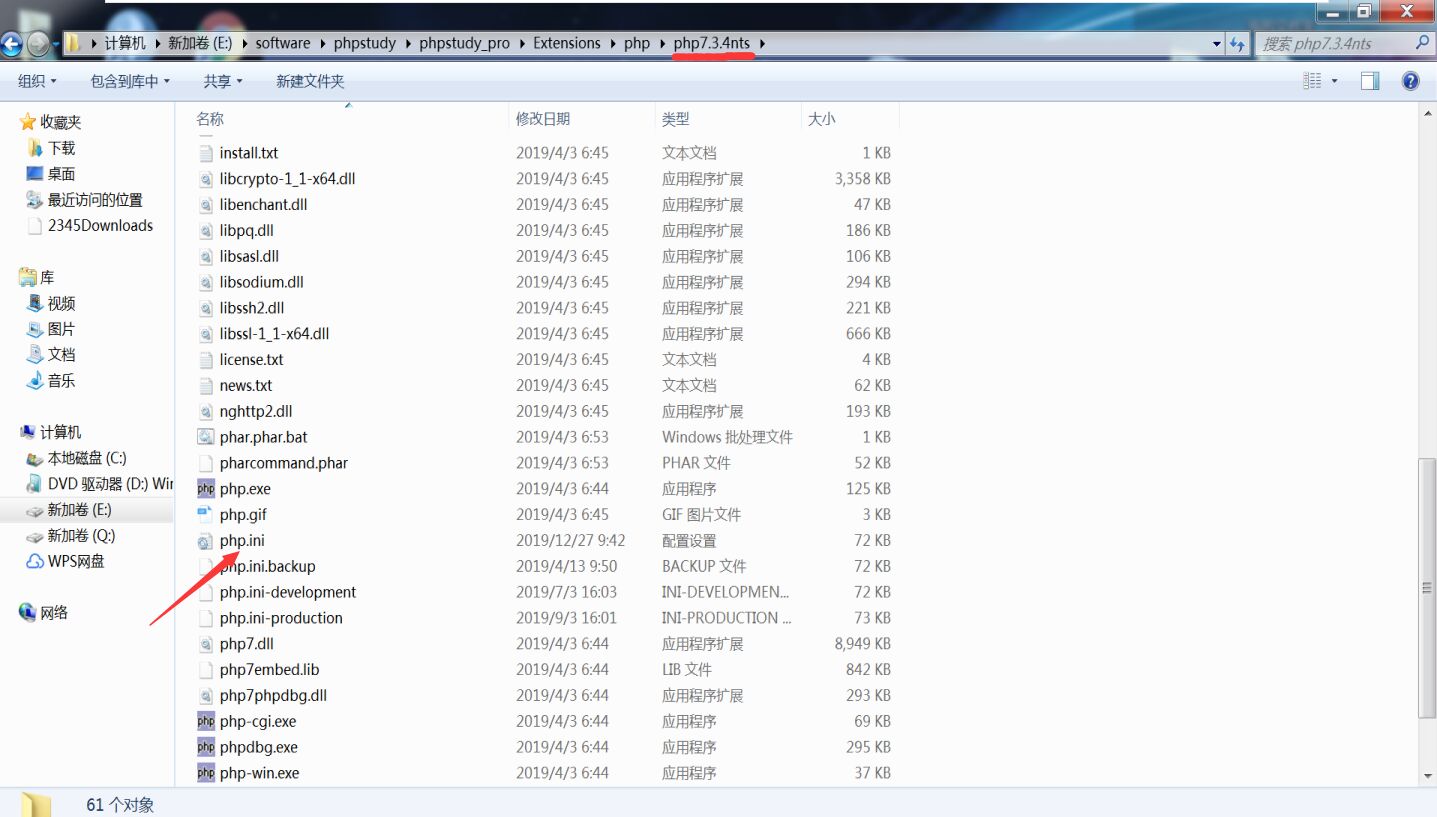Click the Help question mark icon

1410,81
